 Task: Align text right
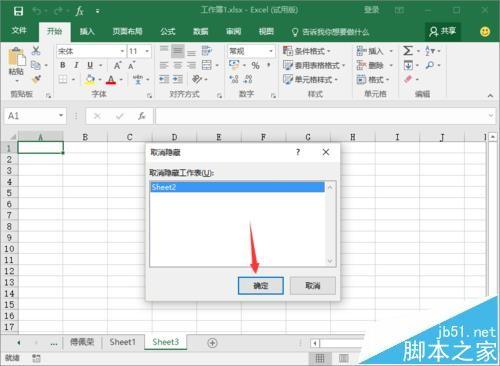click(x=191, y=65)
